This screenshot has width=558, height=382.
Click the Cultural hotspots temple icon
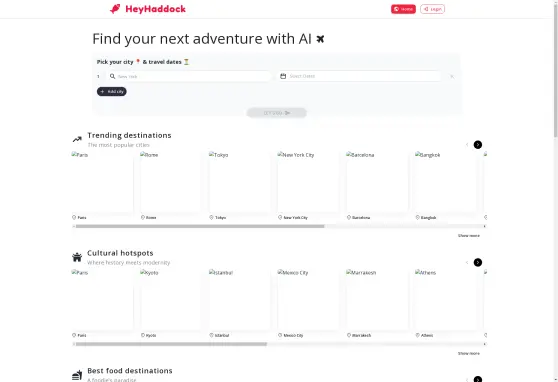[x=77, y=257]
